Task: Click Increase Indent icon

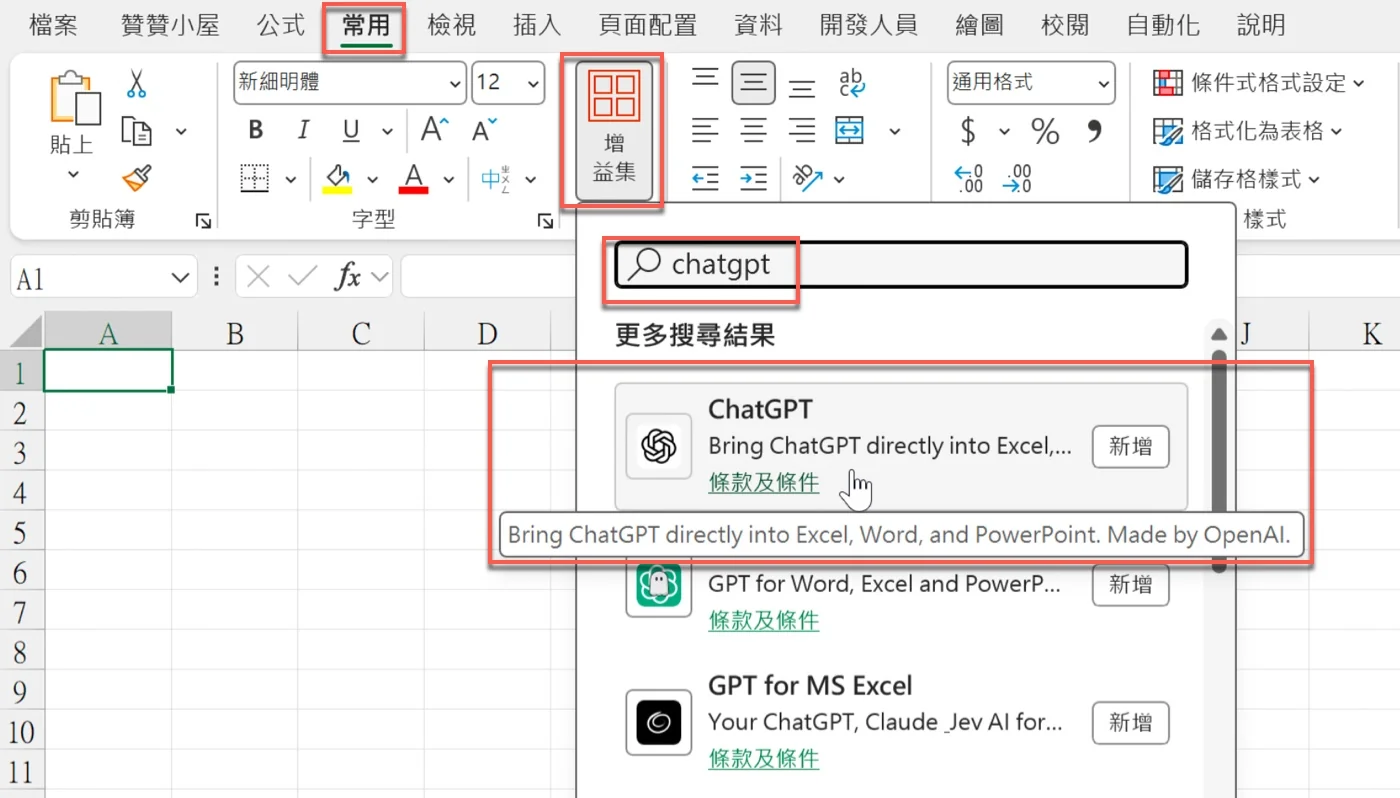Action: click(x=753, y=179)
